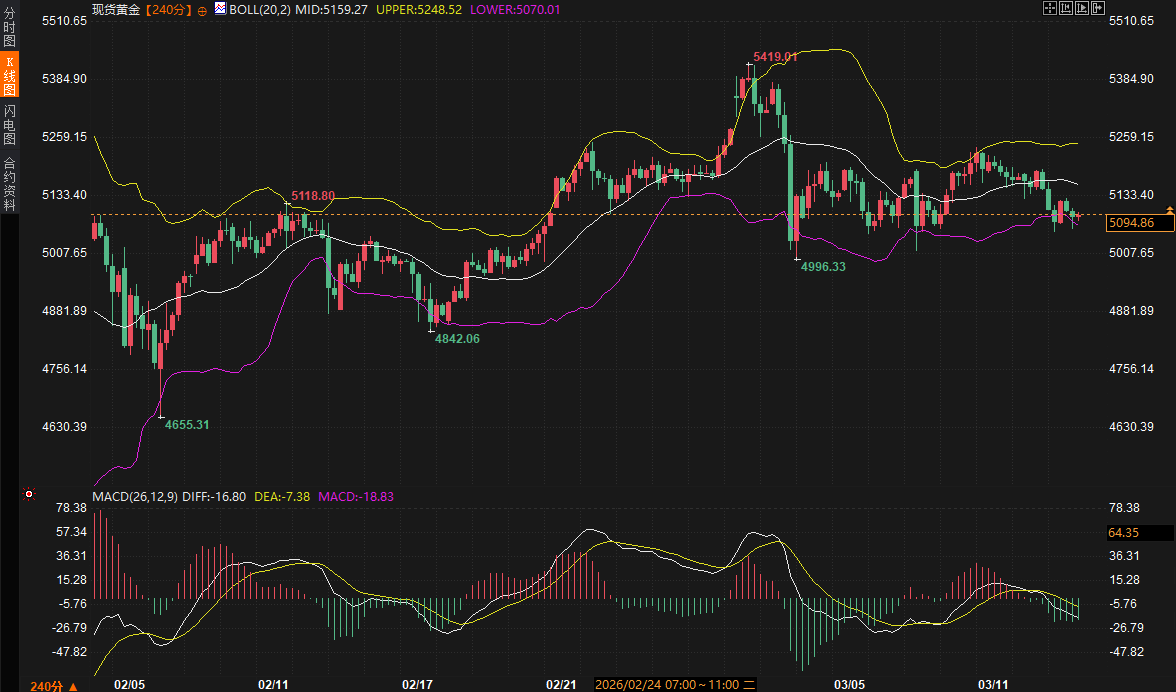Image resolution: width=1176 pixels, height=692 pixels.
Task: Select the K线图 tab
Action: click(9, 76)
